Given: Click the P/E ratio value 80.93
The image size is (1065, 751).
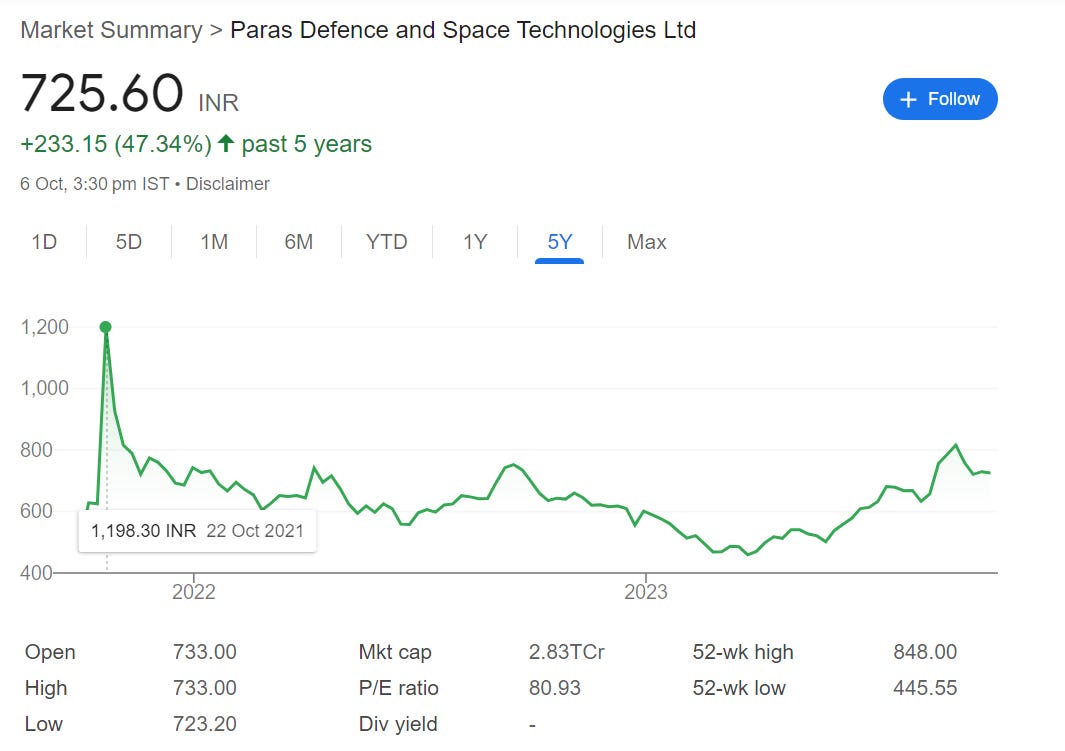Looking at the screenshot, I should pyautogui.click(x=555, y=688).
